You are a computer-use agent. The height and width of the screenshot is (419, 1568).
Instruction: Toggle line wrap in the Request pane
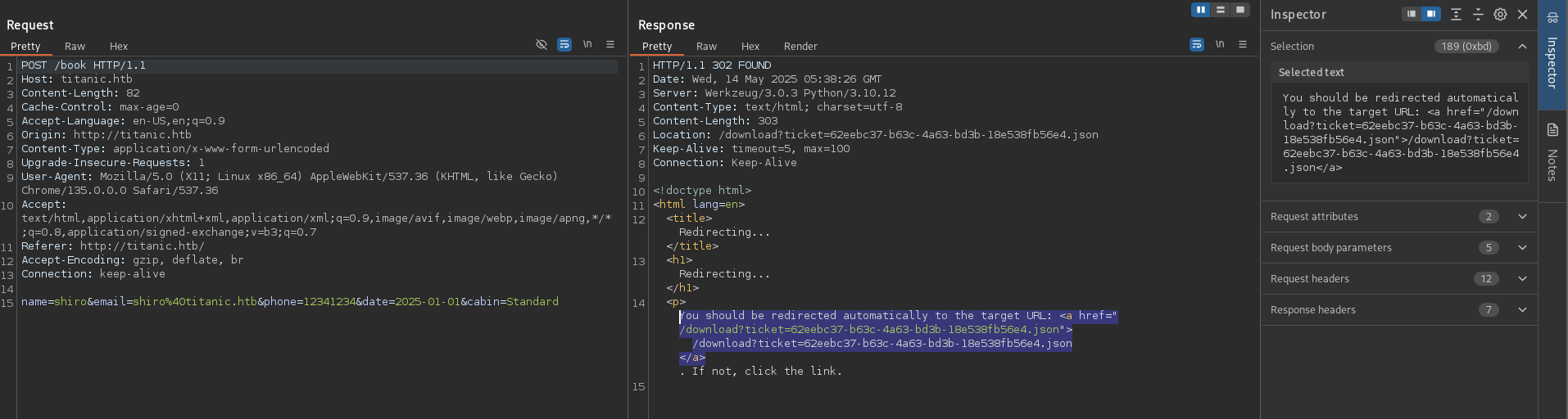click(x=564, y=45)
